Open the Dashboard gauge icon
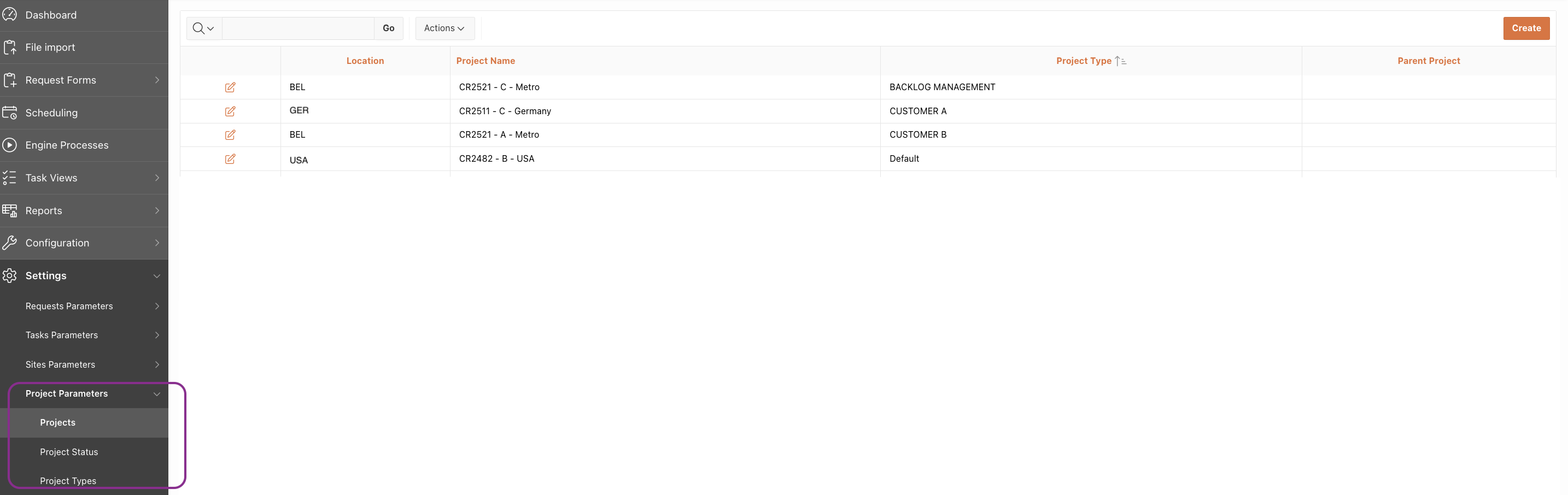1568x495 pixels. [10, 15]
